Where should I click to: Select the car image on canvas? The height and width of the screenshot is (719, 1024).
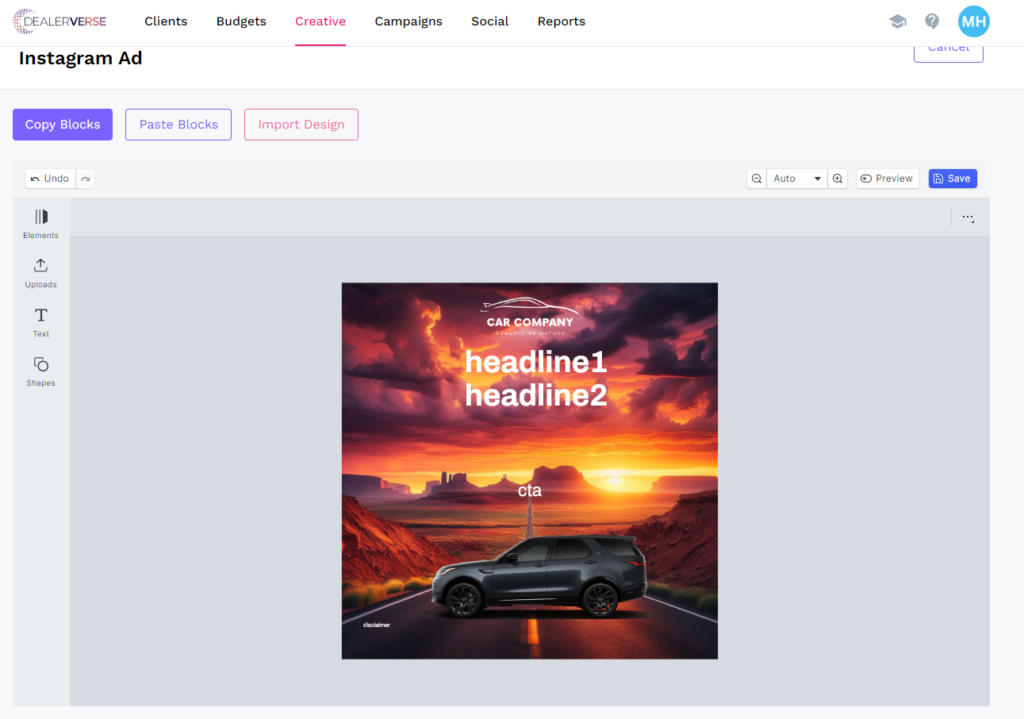coord(540,576)
